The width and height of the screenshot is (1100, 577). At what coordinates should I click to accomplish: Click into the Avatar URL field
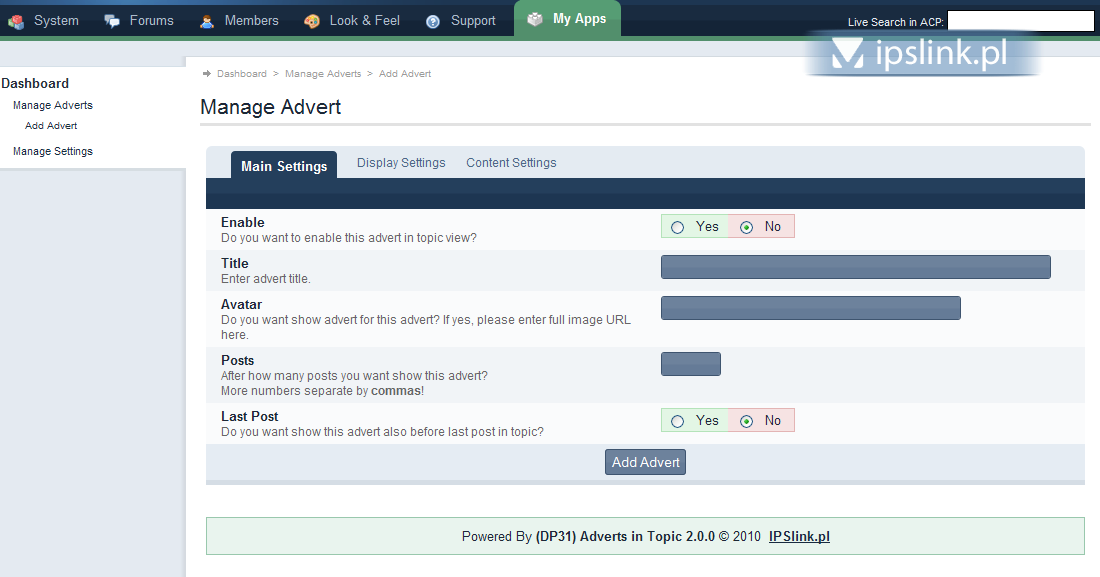810,308
